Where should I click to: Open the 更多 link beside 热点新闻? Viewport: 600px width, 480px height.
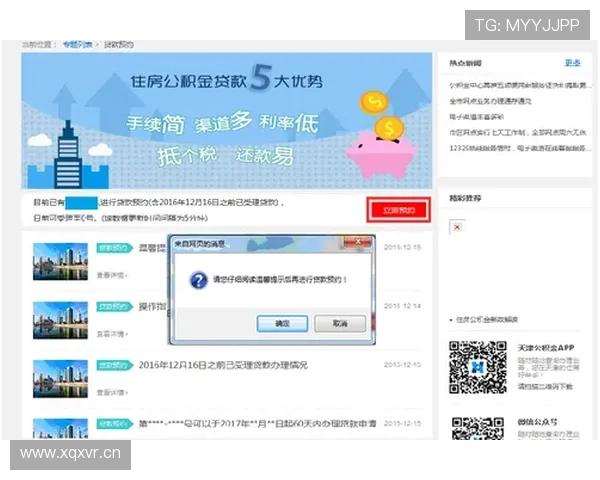[x=572, y=63]
